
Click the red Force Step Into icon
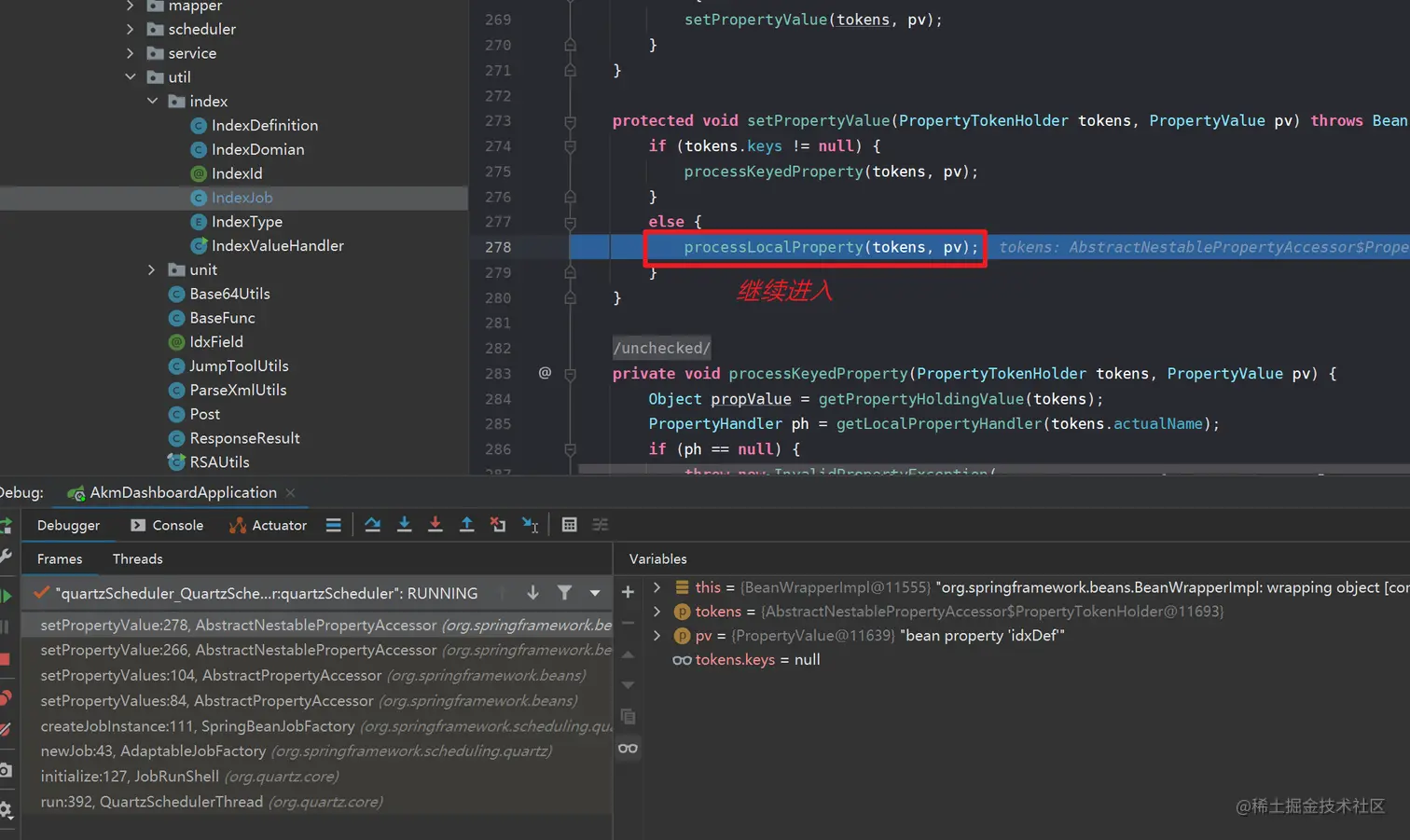pos(435,525)
